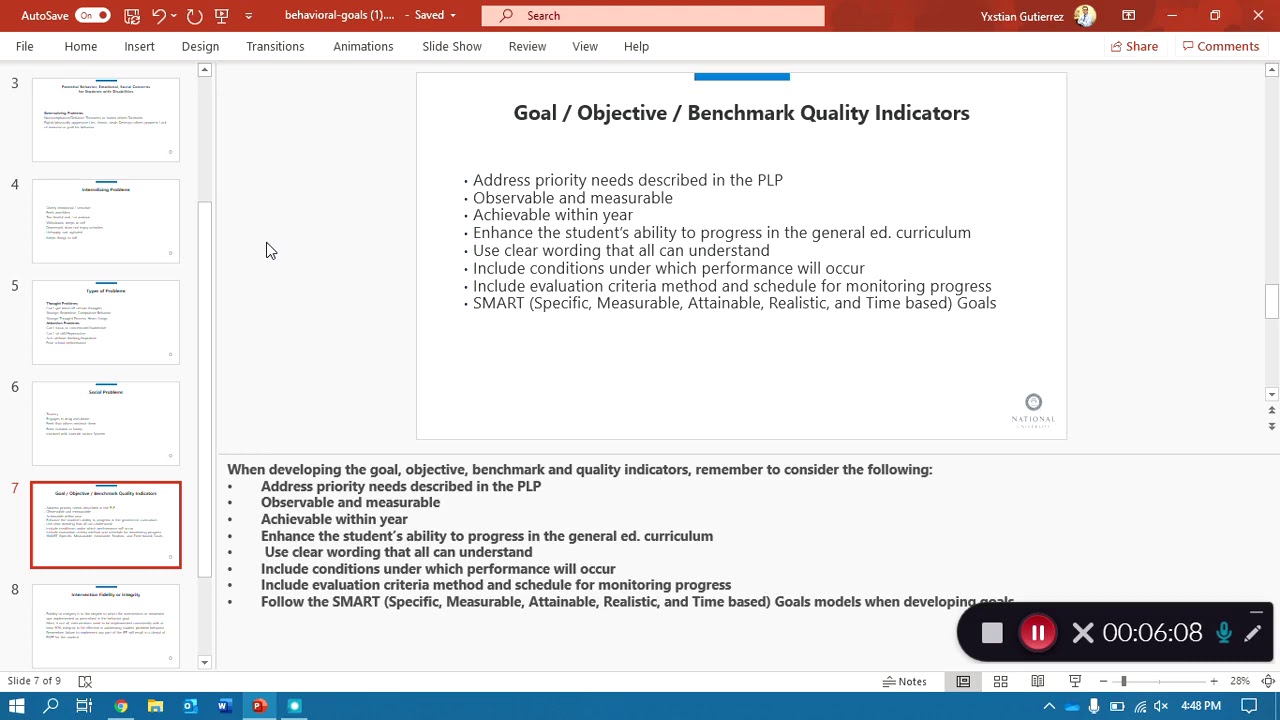1280x720 pixels.
Task: Click slide area scroll up arrow
Action: coord(1271,70)
